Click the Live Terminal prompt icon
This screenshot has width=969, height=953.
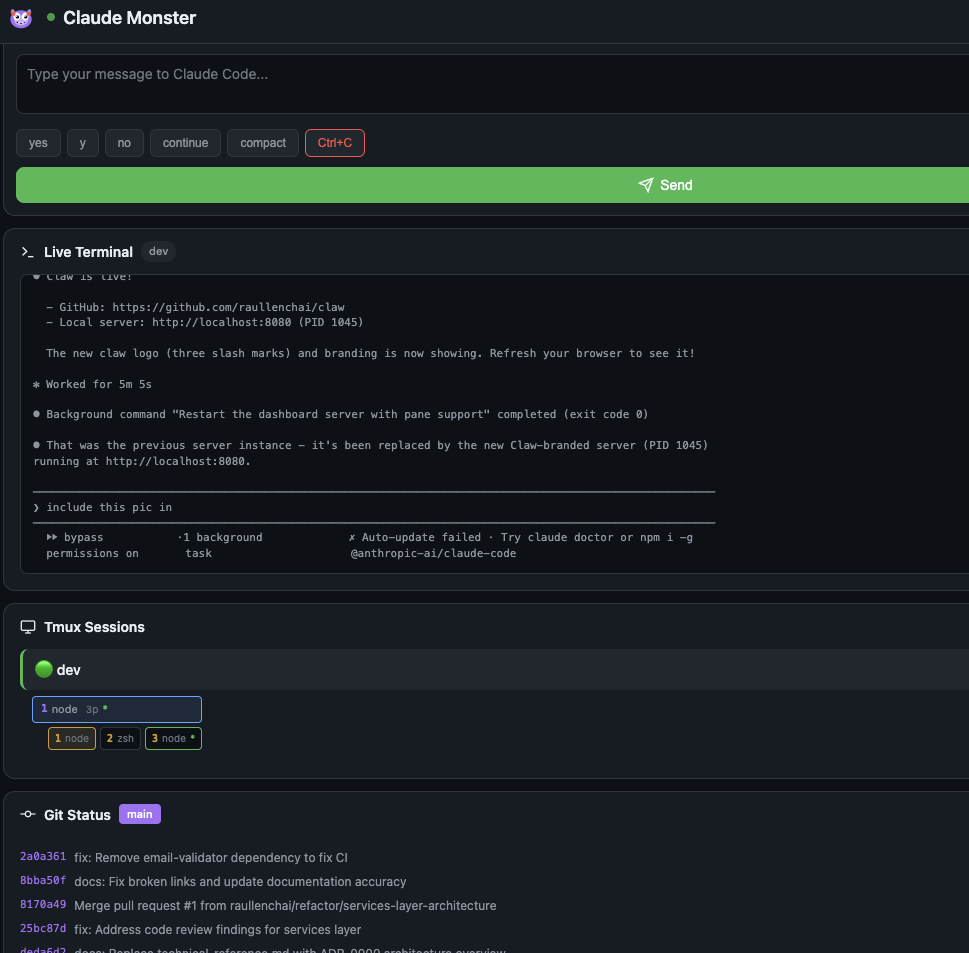27,252
